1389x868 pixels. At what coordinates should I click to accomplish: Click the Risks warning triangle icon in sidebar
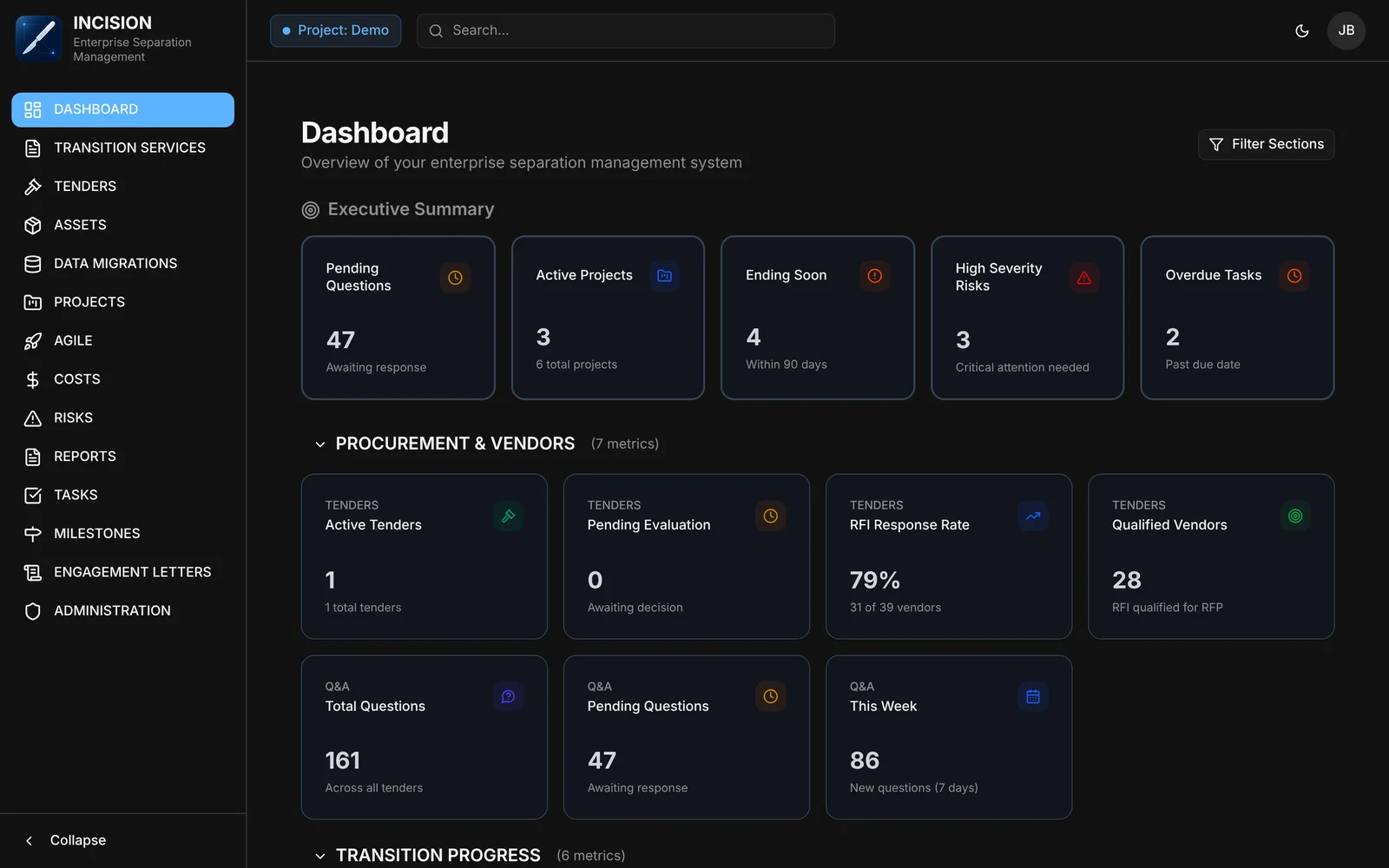[33, 418]
